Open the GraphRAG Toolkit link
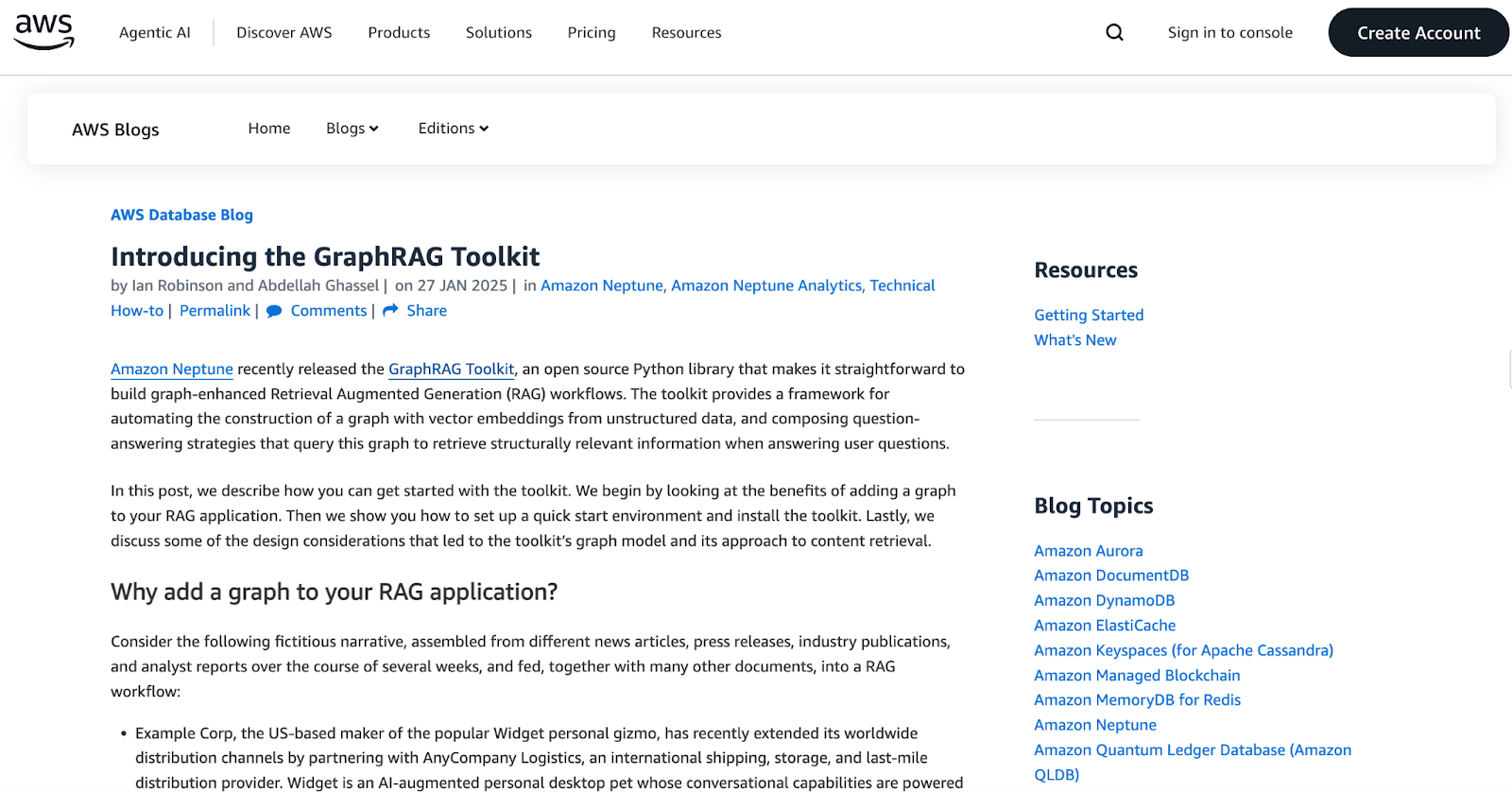Screen dimensions: 1512x792 click(x=451, y=369)
